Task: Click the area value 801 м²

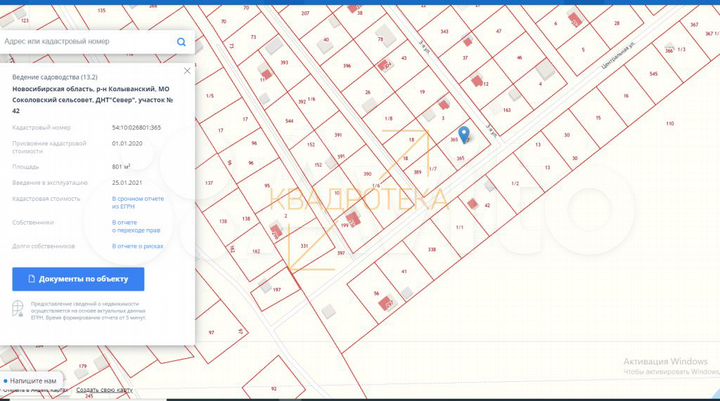Action: [x=121, y=167]
